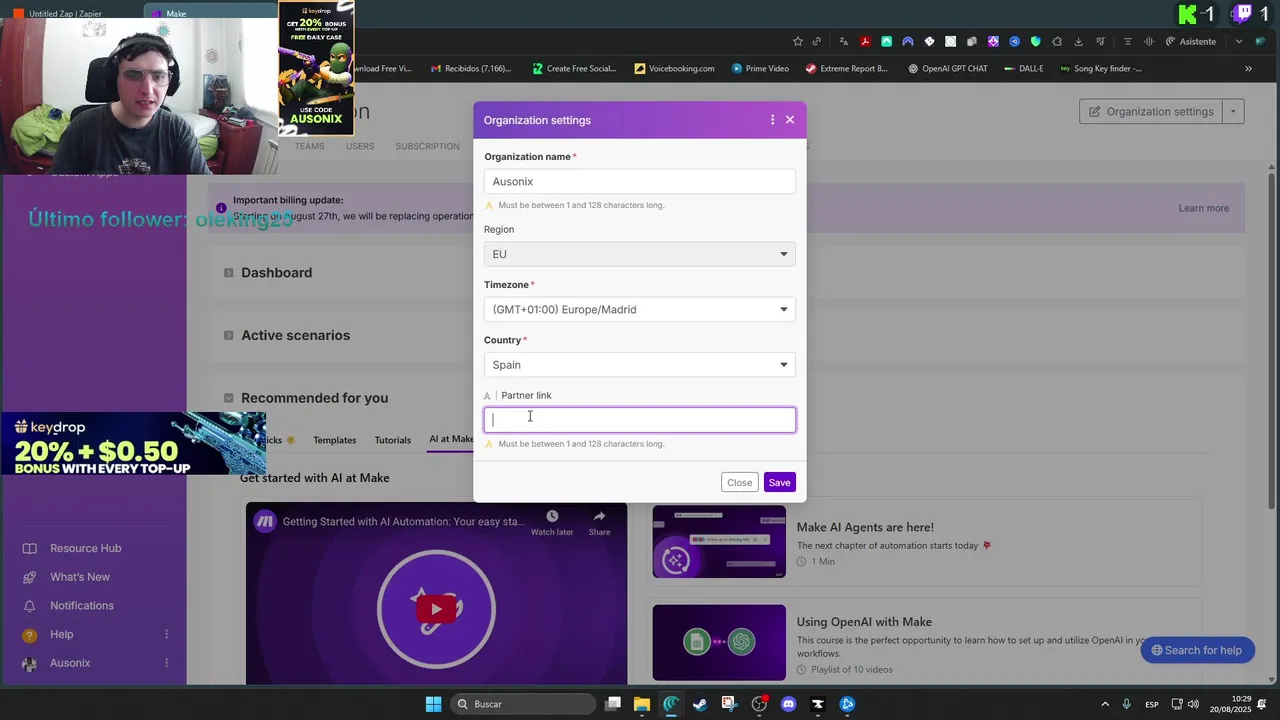Open the Asistente panel
1280x720 pixels.
coord(1190,41)
